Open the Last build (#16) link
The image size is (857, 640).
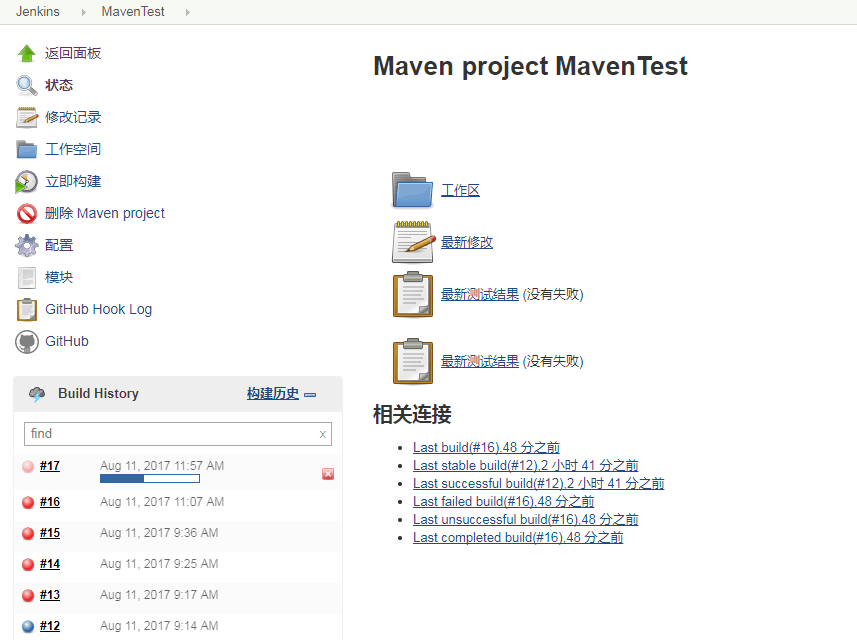tap(486, 448)
